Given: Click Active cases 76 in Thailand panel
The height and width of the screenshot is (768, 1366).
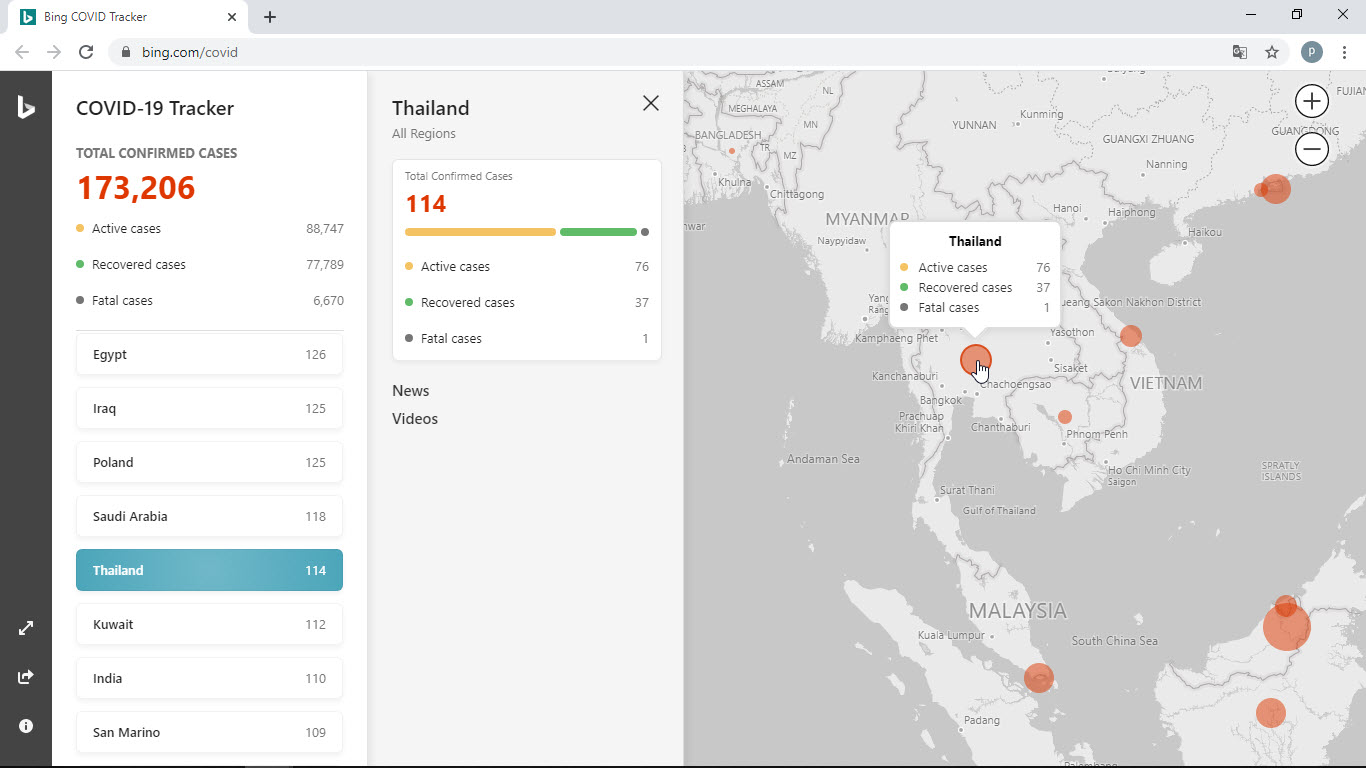Looking at the screenshot, I should pyautogui.click(x=527, y=267).
